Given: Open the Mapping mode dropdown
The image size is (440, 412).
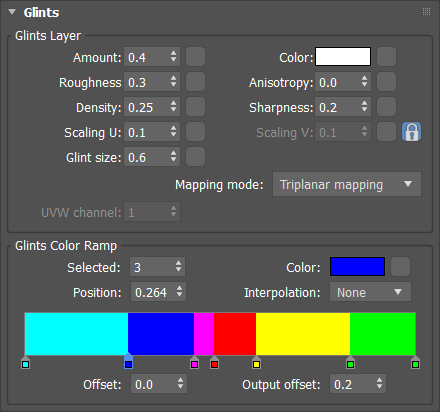Looking at the screenshot, I should tap(347, 184).
